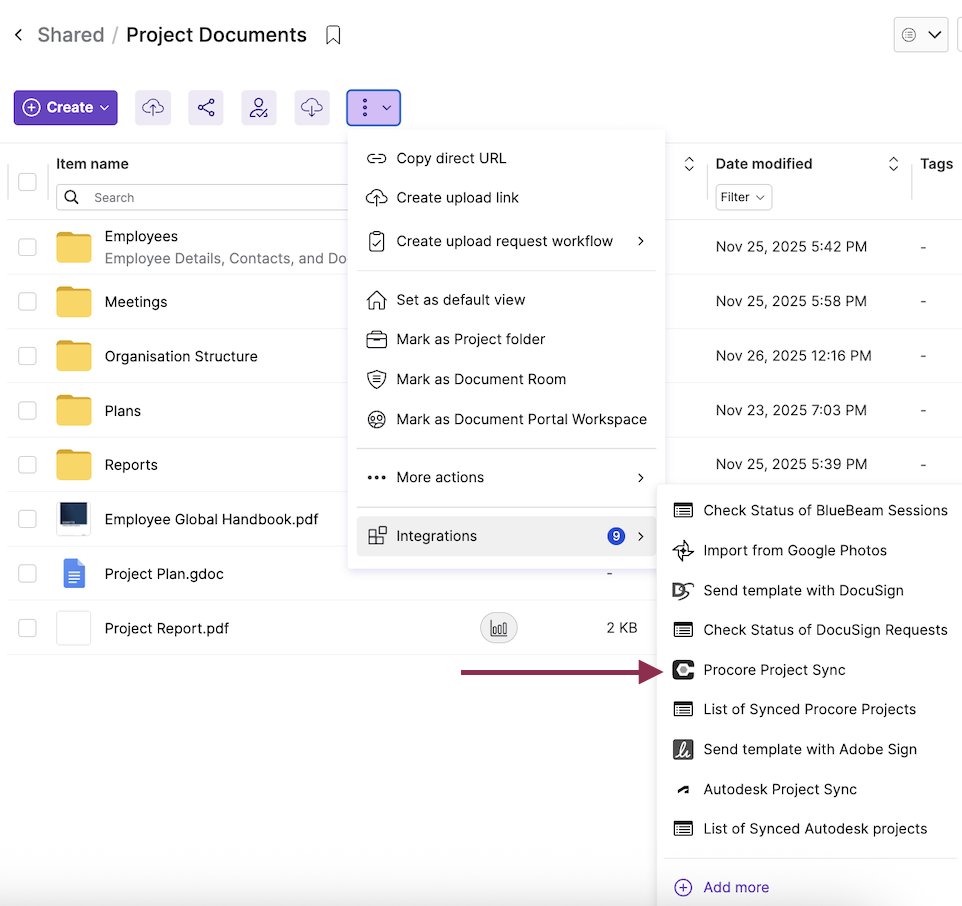Click the download cloud icon in toolbar
Viewport: 962px width, 906px height.
[312, 108]
